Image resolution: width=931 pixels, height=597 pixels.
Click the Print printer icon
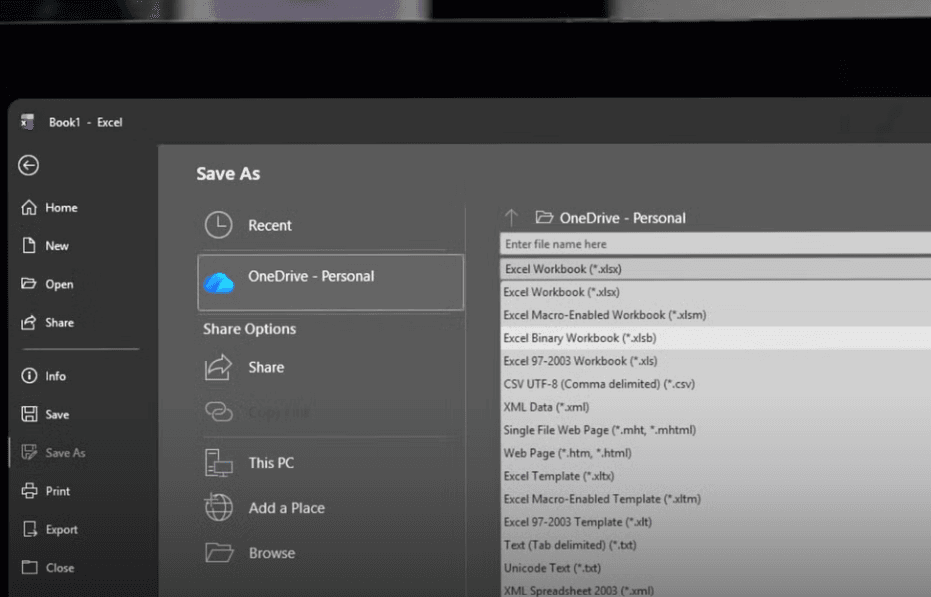click(x=29, y=491)
